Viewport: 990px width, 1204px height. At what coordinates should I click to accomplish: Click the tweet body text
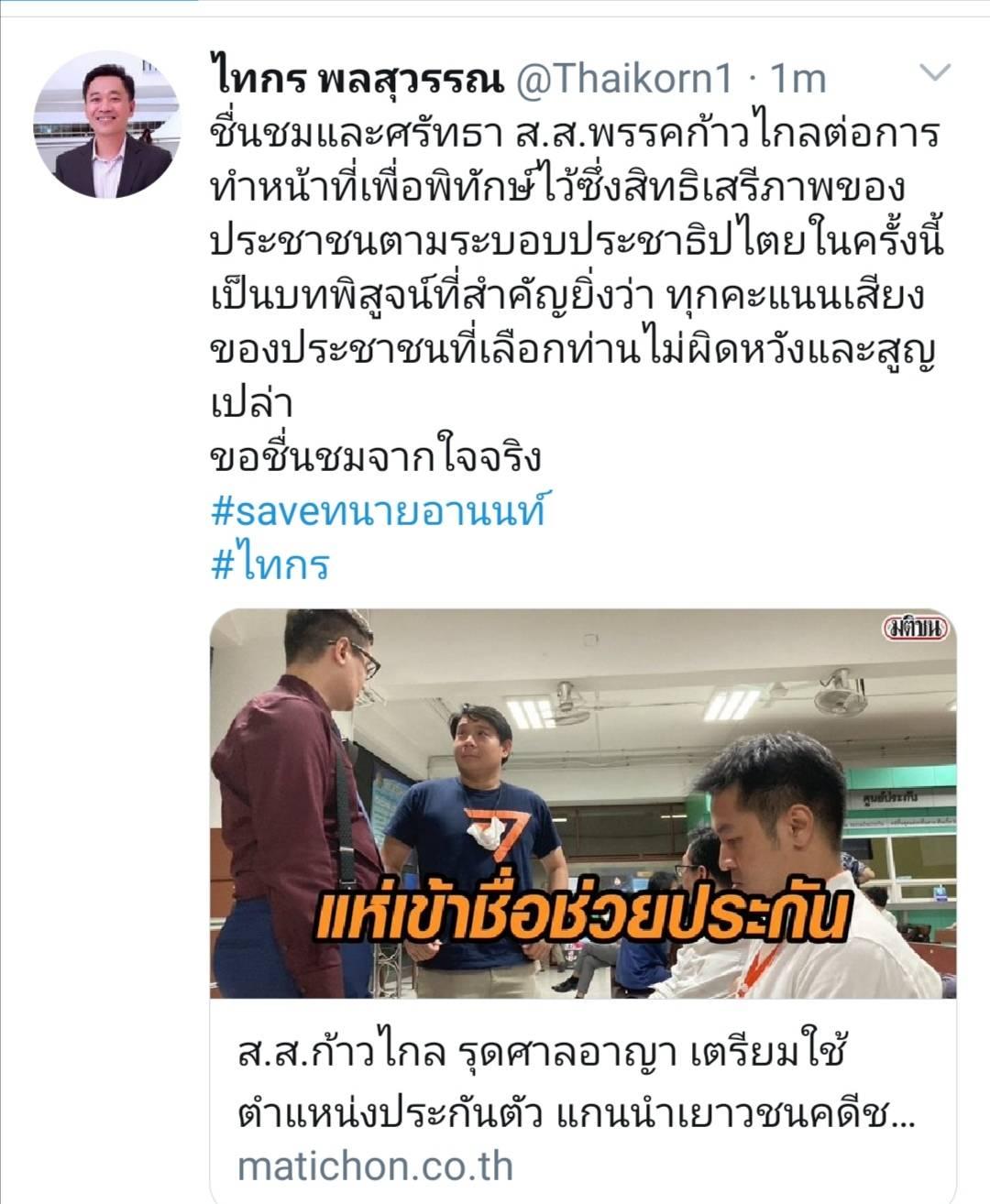576,296
